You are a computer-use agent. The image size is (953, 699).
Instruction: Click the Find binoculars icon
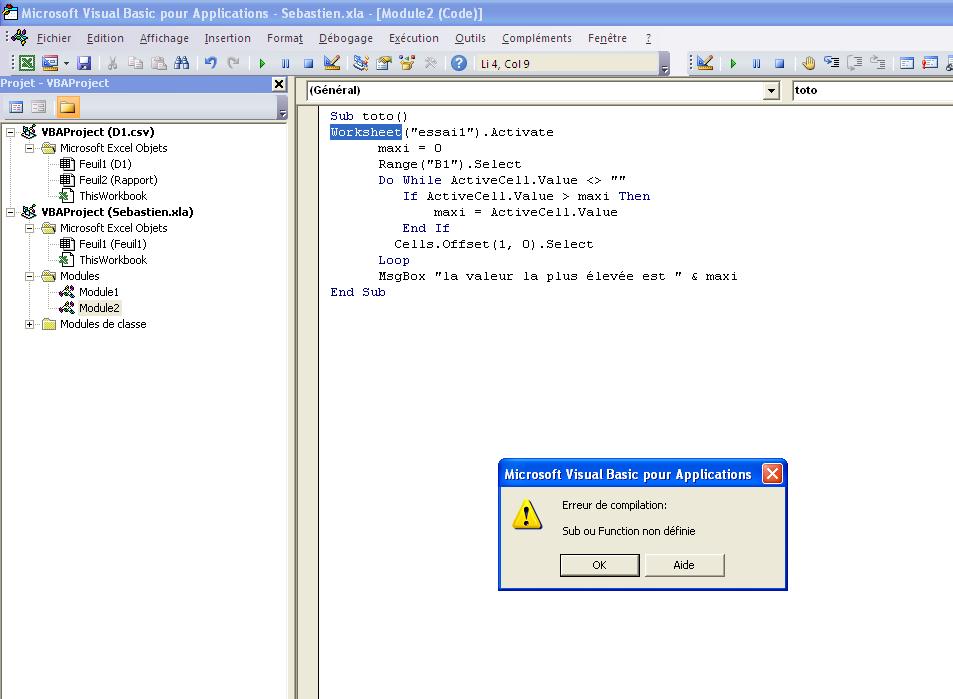point(181,63)
